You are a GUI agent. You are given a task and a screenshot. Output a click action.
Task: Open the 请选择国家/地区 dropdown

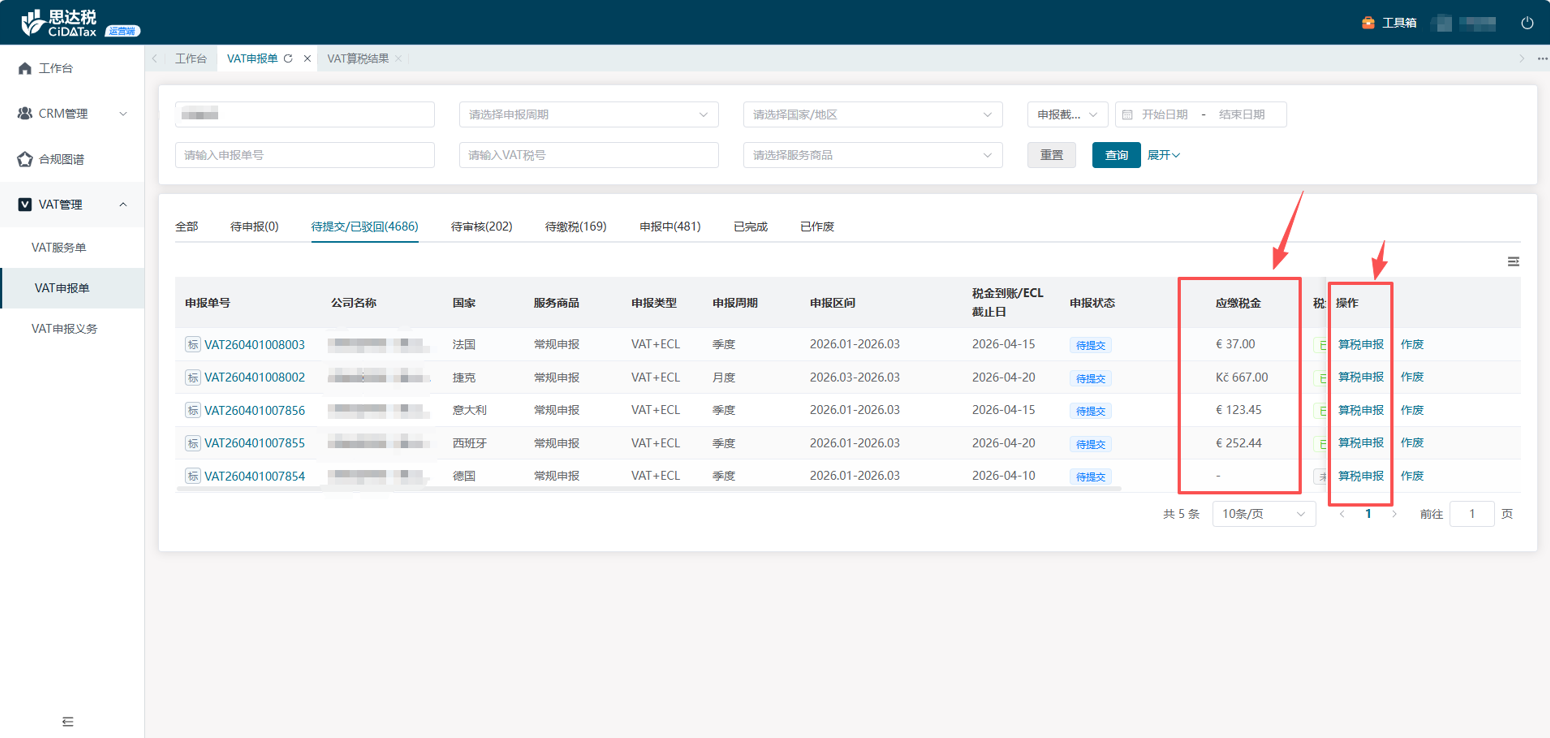pos(872,115)
